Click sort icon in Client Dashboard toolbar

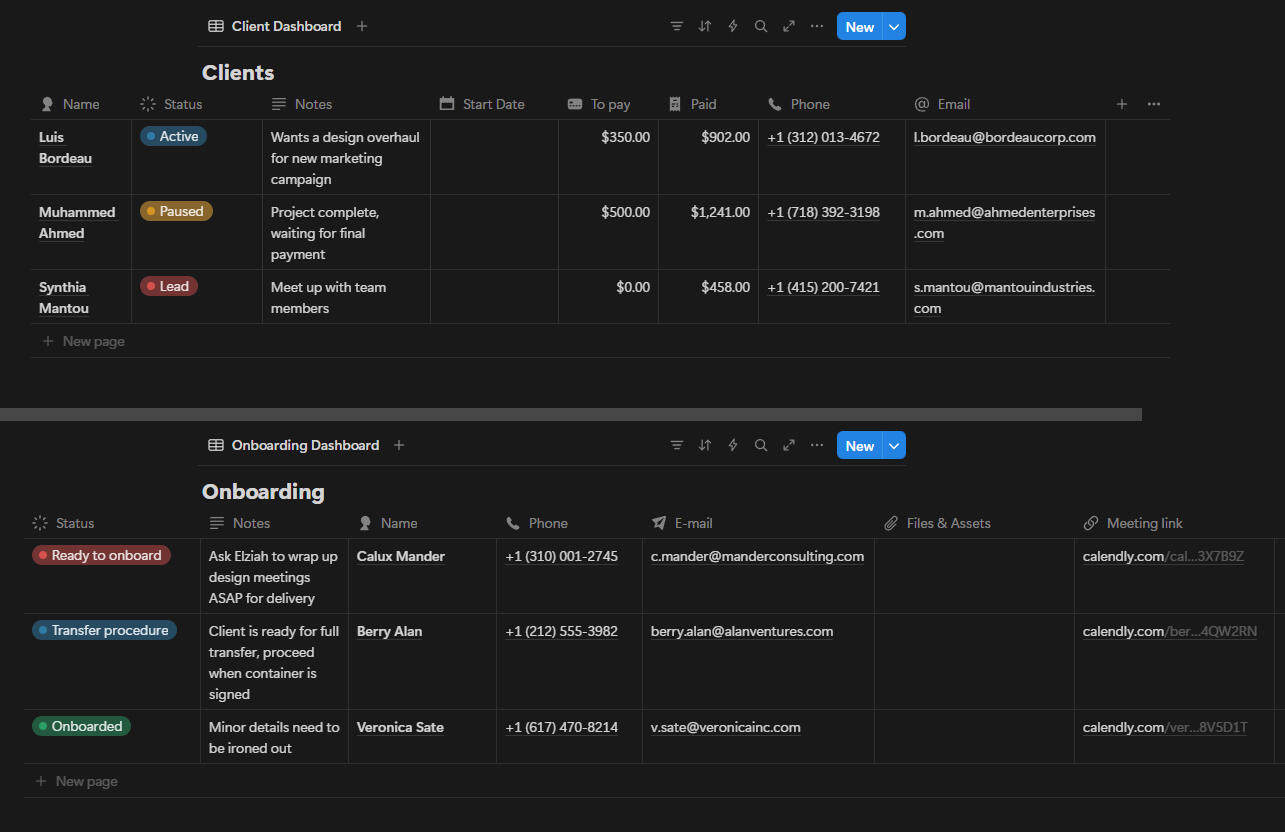tap(705, 27)
